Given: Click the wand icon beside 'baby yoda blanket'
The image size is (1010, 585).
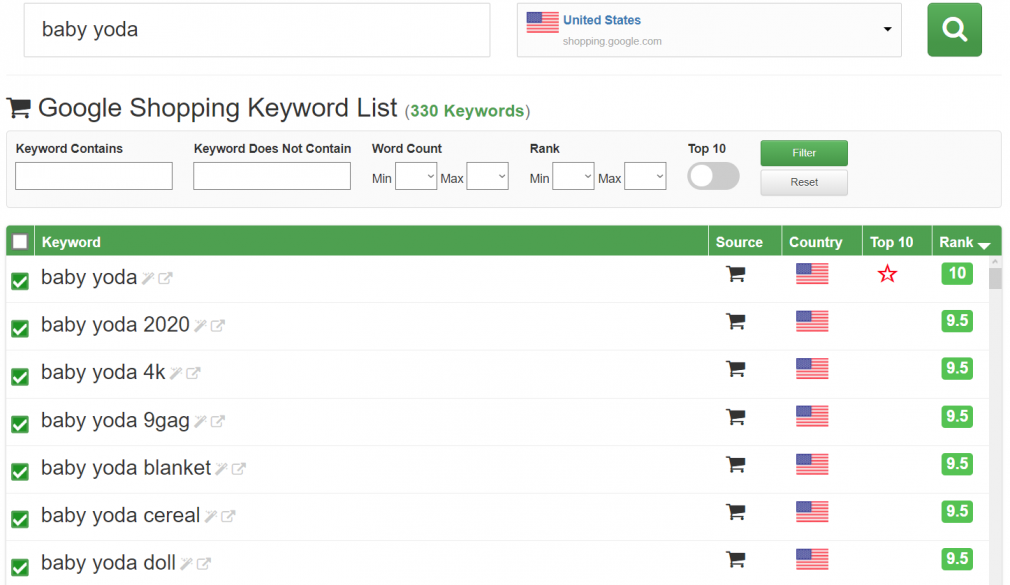Looking at the screenshot, I should point(222,469).
